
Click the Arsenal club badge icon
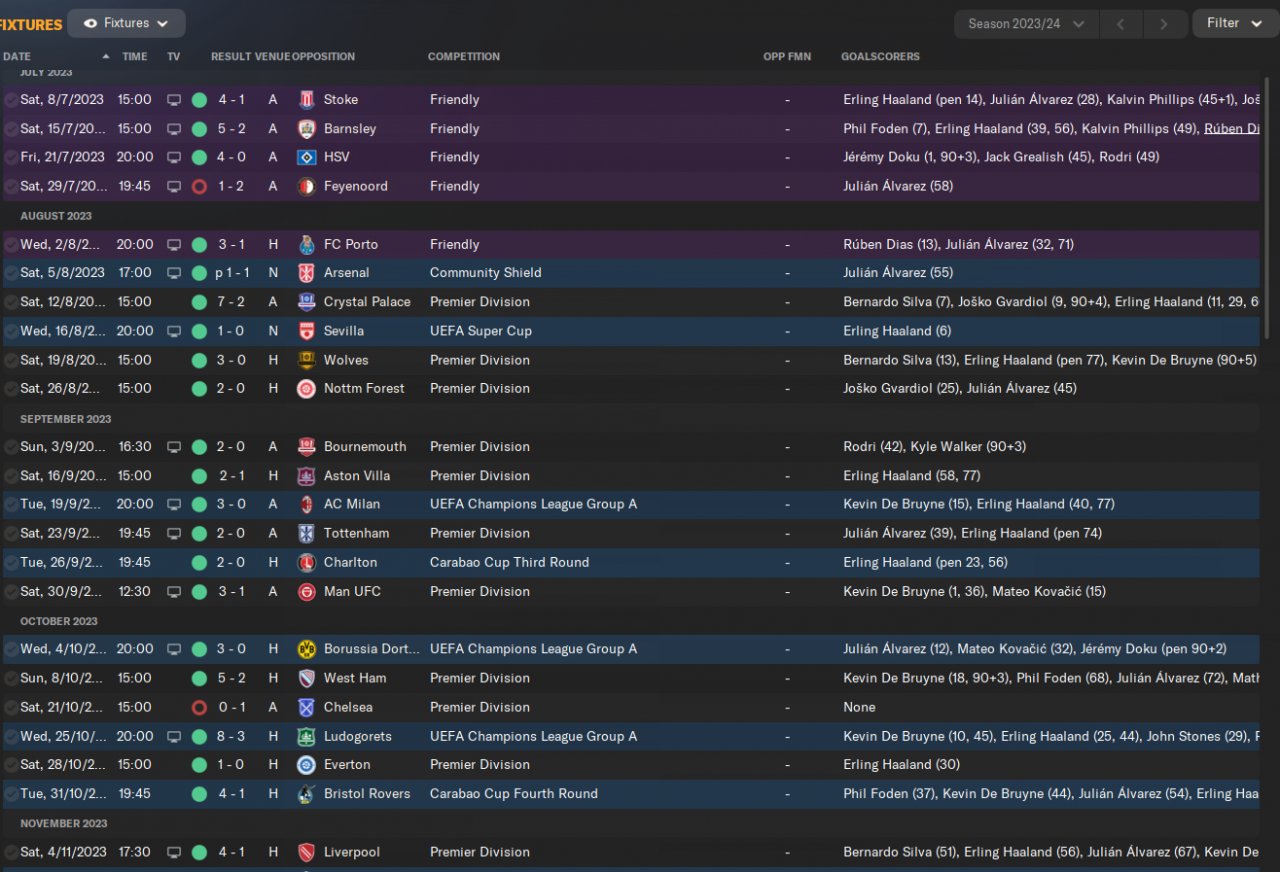[306, 273]
